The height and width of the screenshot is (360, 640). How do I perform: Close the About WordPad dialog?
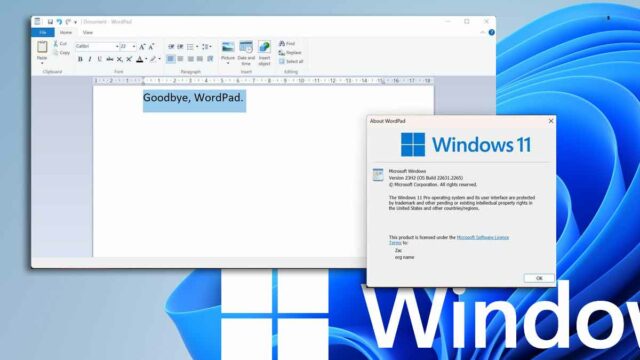tap(551, 121)
